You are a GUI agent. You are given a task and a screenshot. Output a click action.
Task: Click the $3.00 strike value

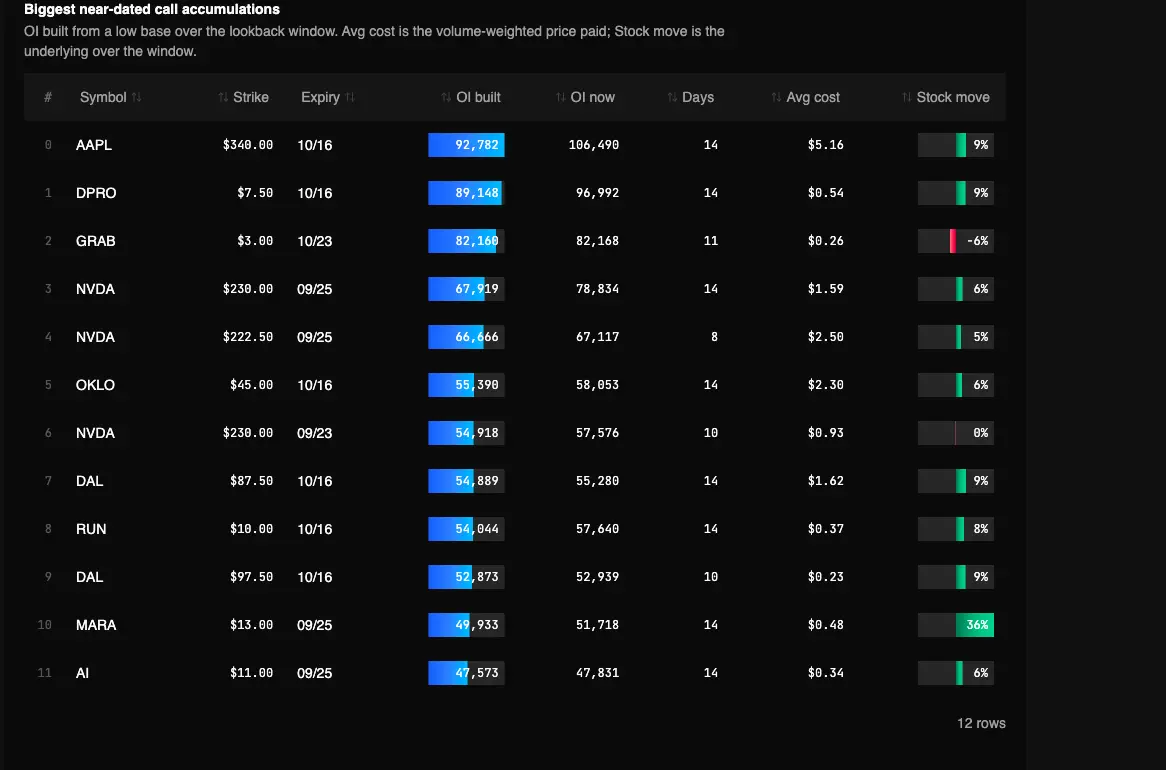(x=255, y=241)
